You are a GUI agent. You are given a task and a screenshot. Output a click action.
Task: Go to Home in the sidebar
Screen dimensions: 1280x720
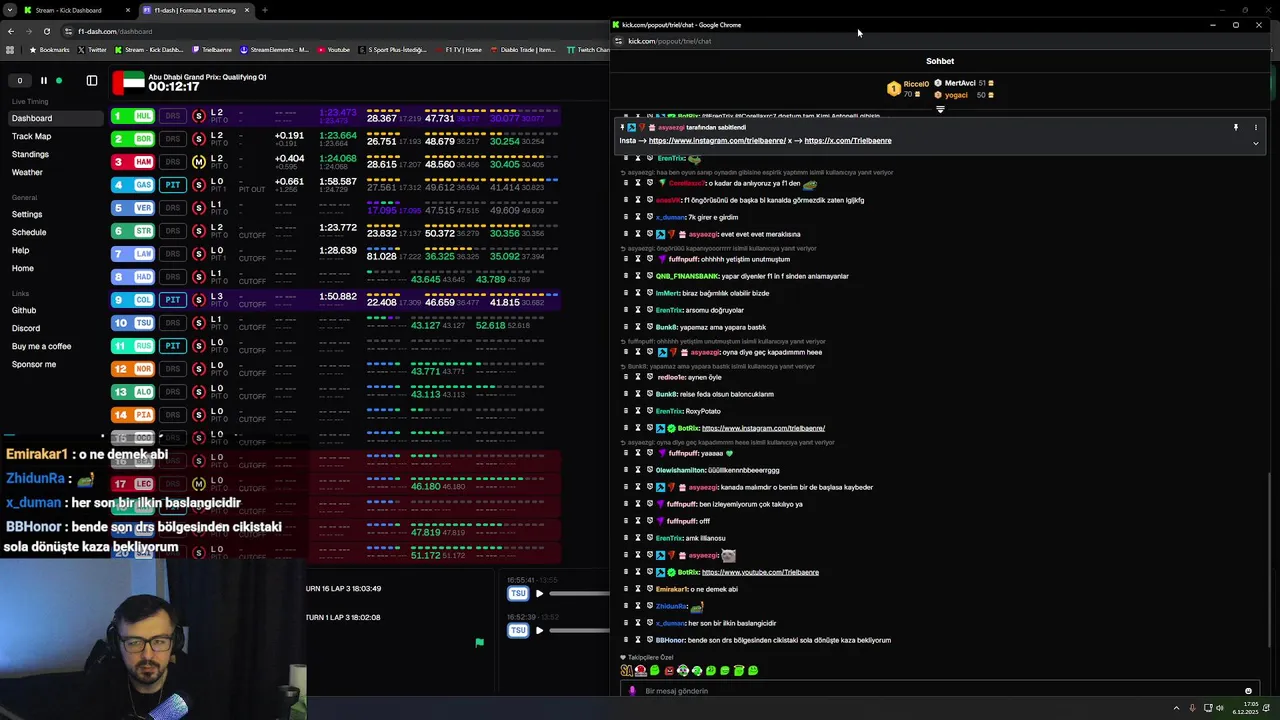coord(22,268)
